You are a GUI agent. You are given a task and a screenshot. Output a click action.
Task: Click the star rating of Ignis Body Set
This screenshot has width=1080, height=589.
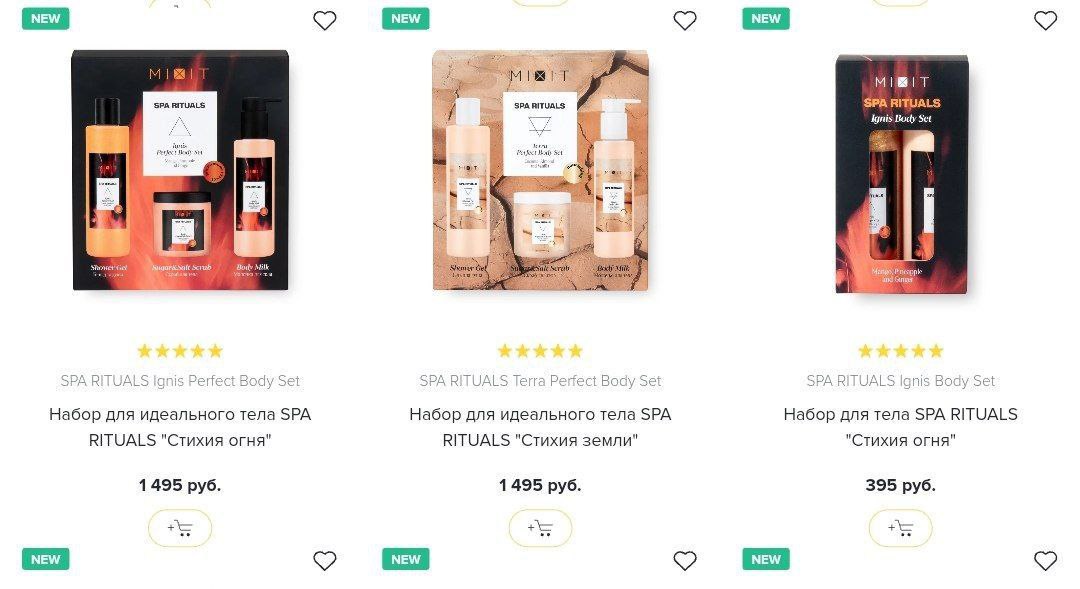[900, 351]
